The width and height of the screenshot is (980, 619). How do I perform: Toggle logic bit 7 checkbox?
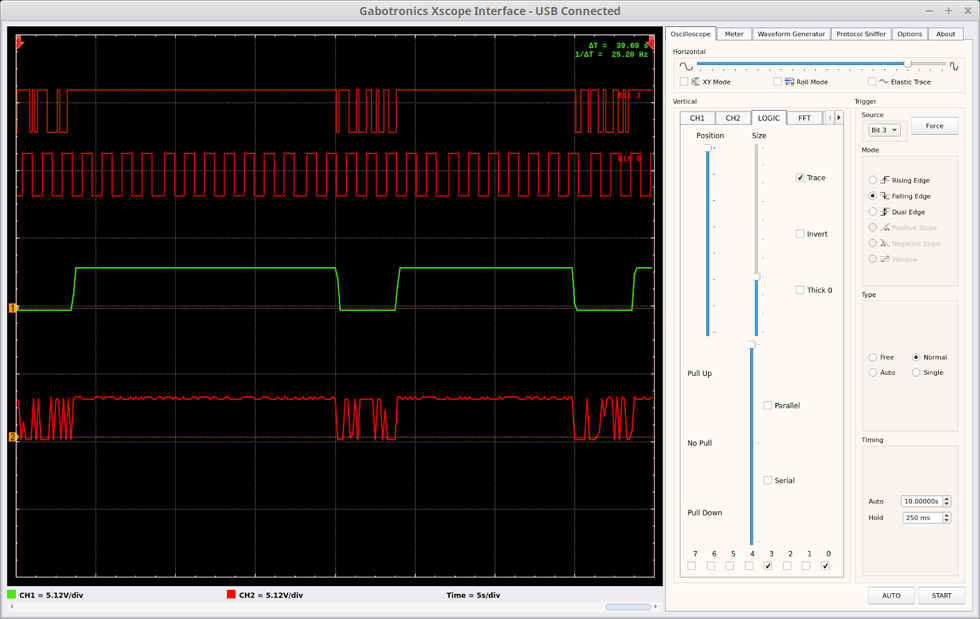(691, 566)
